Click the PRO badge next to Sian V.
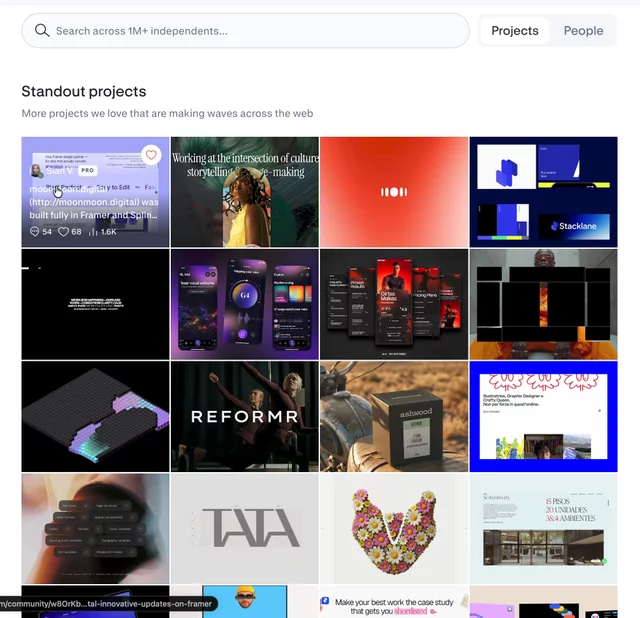Viewport: 640px width, 618px height. pos(87,170)
